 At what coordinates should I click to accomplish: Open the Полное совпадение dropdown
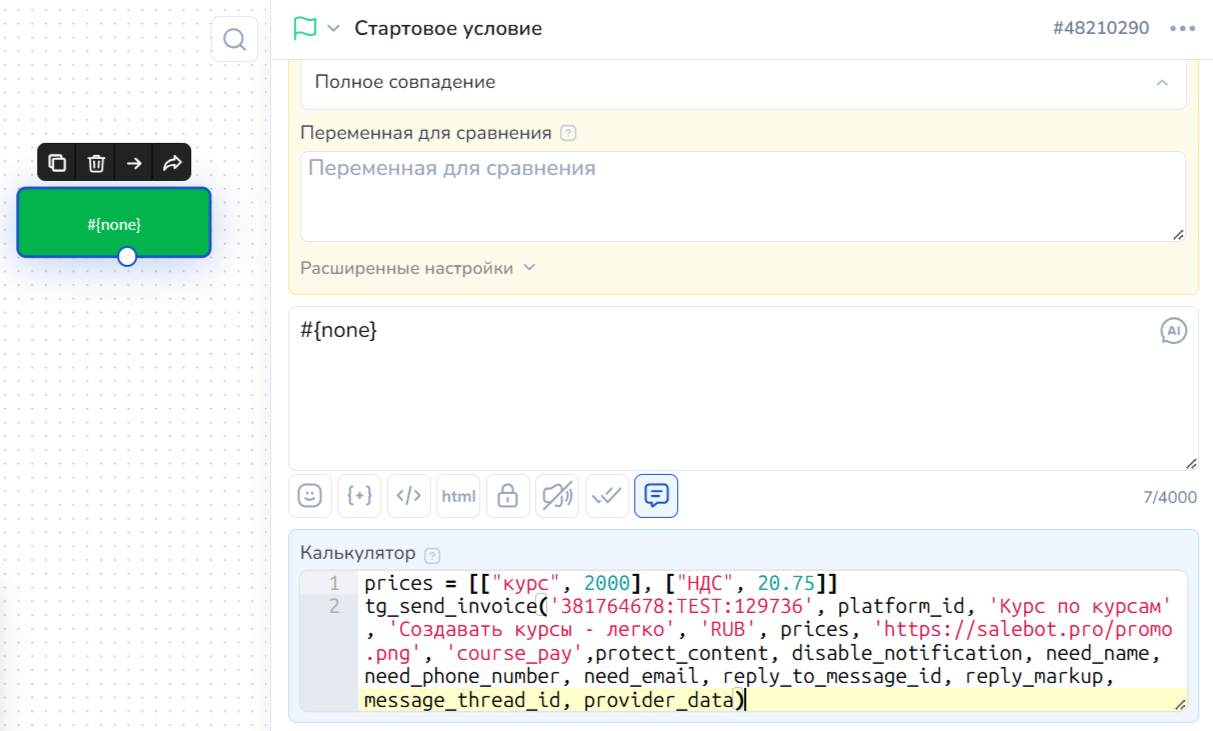tap(743, 83)
